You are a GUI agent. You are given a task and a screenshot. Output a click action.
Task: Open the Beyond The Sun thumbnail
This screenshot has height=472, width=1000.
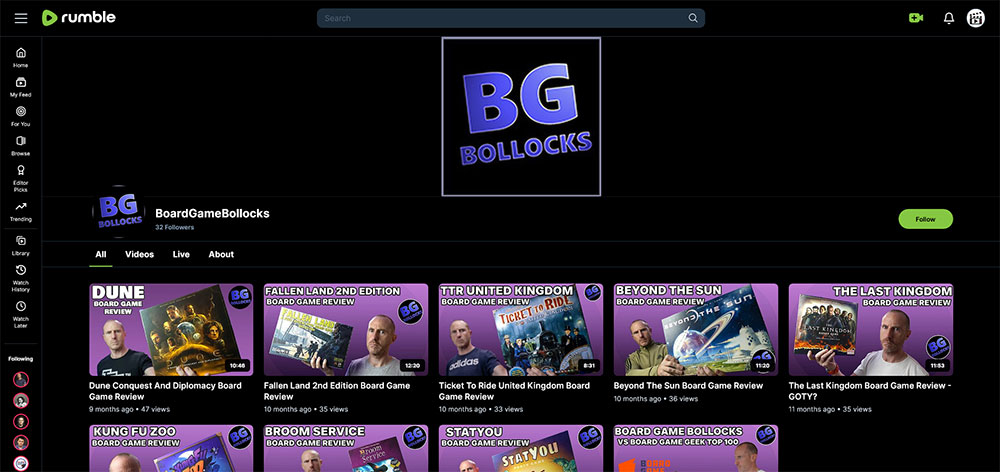point(696,329)
